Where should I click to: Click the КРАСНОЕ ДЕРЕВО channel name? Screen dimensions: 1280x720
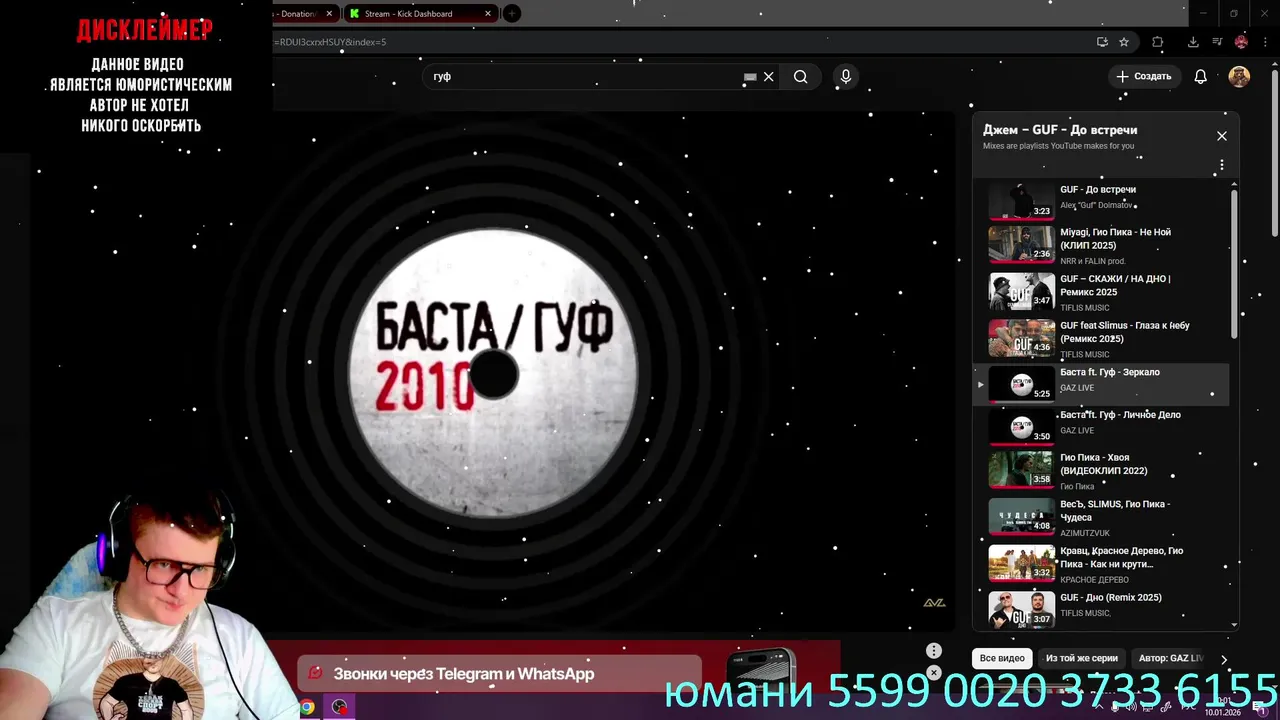coord(1094,580)
